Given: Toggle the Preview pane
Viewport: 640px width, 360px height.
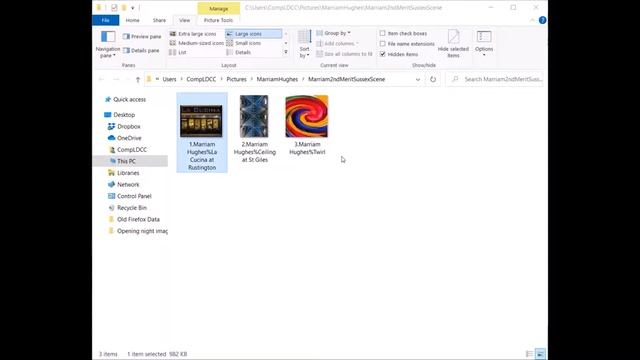Looking at the screenshot, I should (142, 37).
